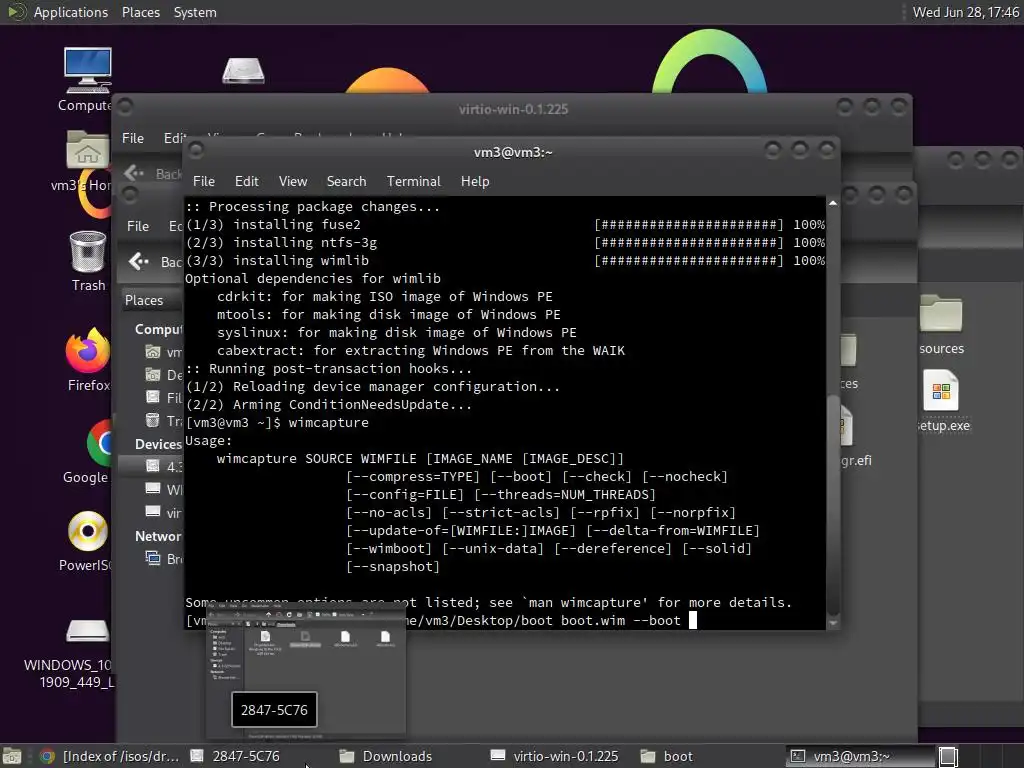Select the Computer desktop icon
The height and width of the screenshot is (768, 1024).
[x=87, y=80]
